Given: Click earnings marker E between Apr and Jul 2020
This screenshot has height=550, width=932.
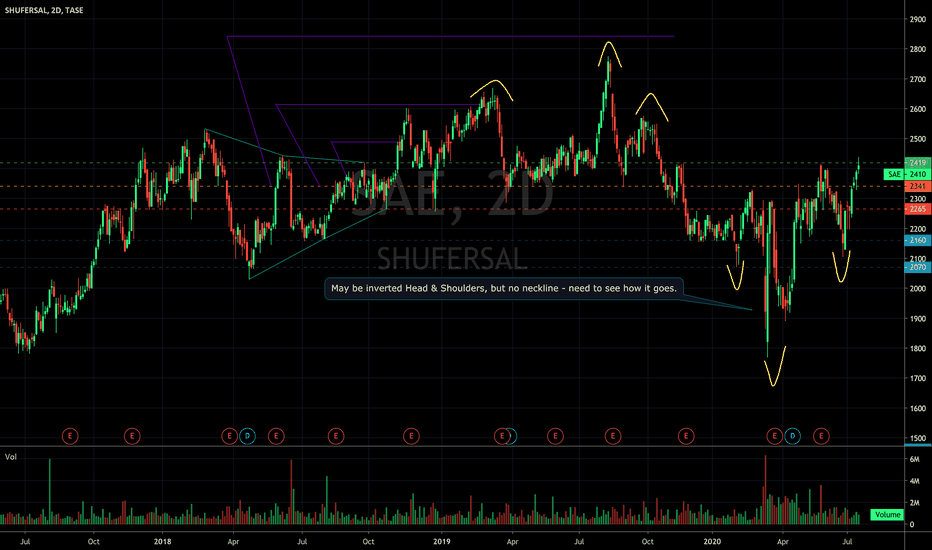Looking at the screenshot, I should coord(821,436).
